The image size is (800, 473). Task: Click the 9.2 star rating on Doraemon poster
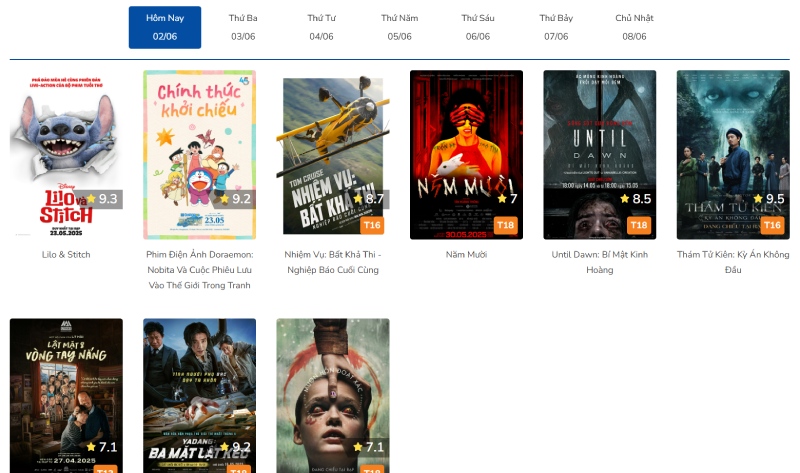click(235, 199)
